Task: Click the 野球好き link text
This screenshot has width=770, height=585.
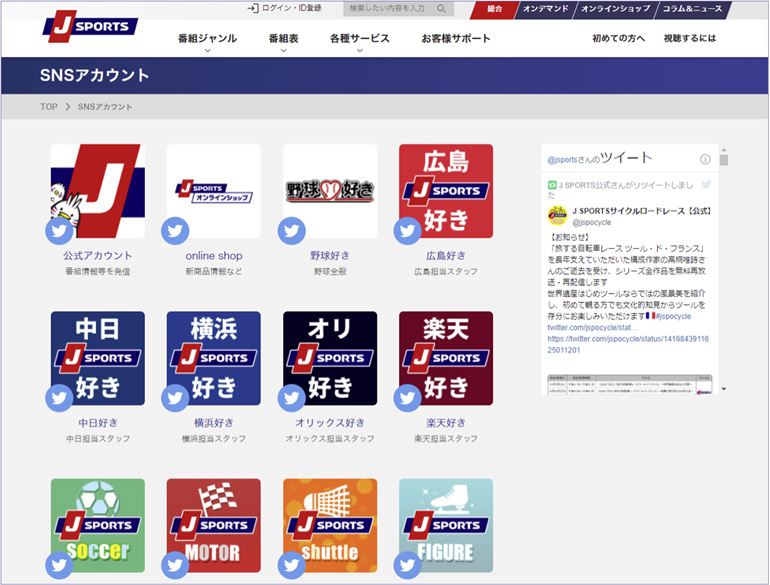Action: [330, 255]
